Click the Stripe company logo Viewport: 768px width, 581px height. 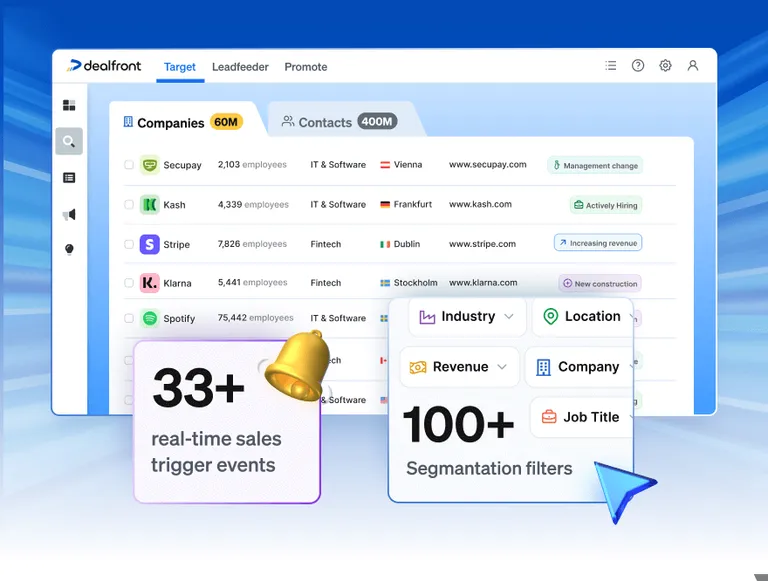(x=149, y=244)
